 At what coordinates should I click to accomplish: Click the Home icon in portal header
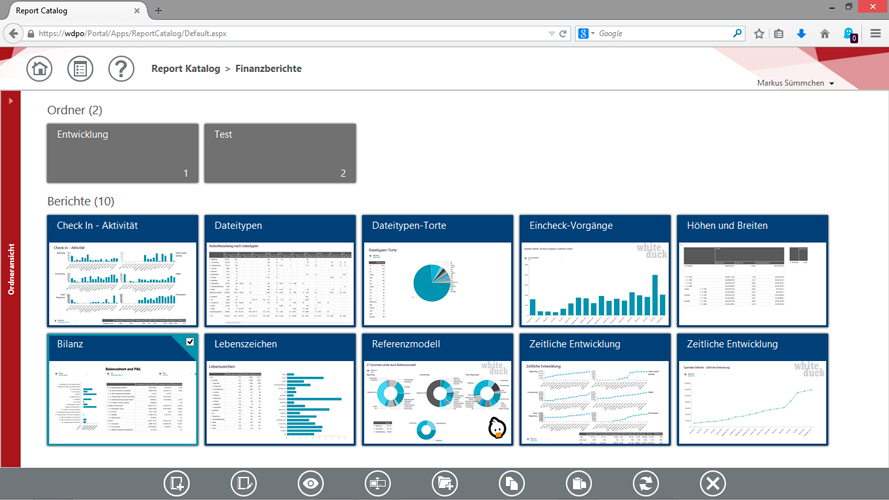coord(40,69)
